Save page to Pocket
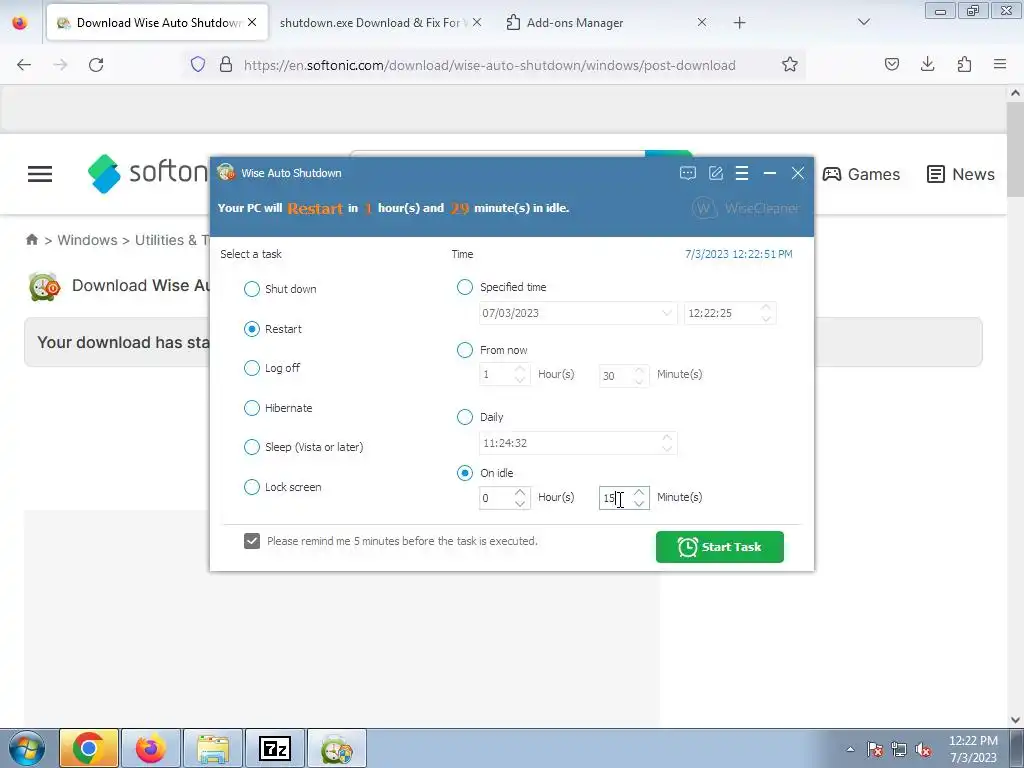This screenshot has height=768, width=1024. (x=891, y=64)
